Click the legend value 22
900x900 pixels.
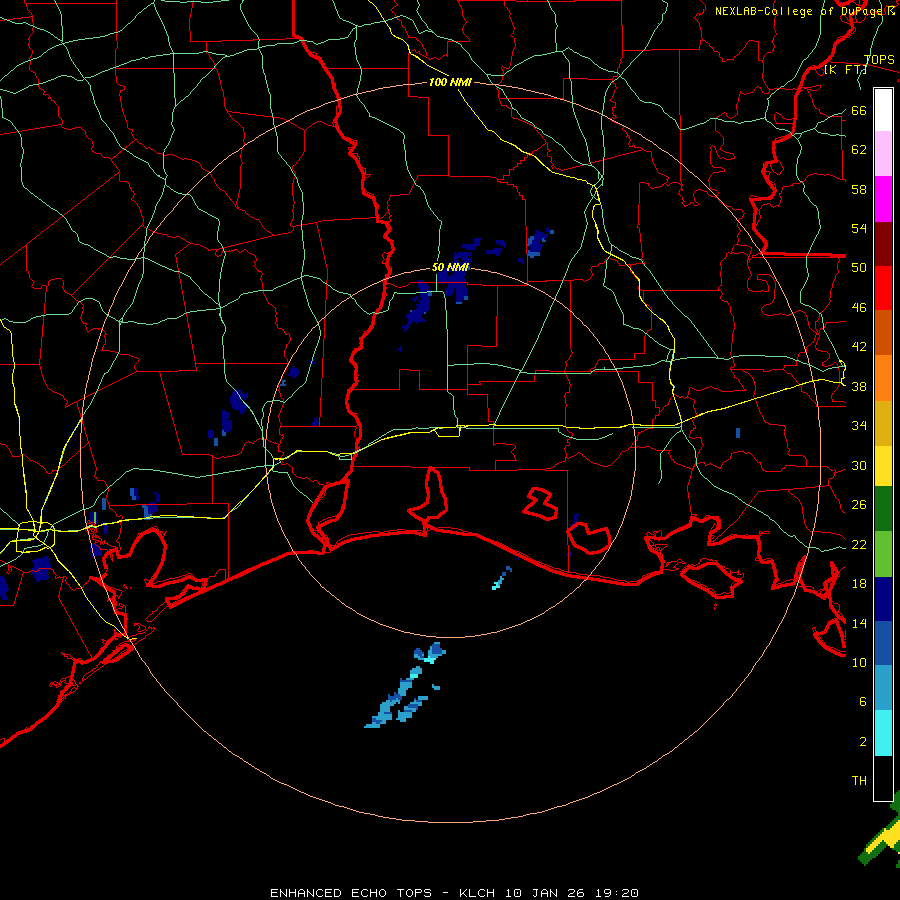[x=859, y=544]
